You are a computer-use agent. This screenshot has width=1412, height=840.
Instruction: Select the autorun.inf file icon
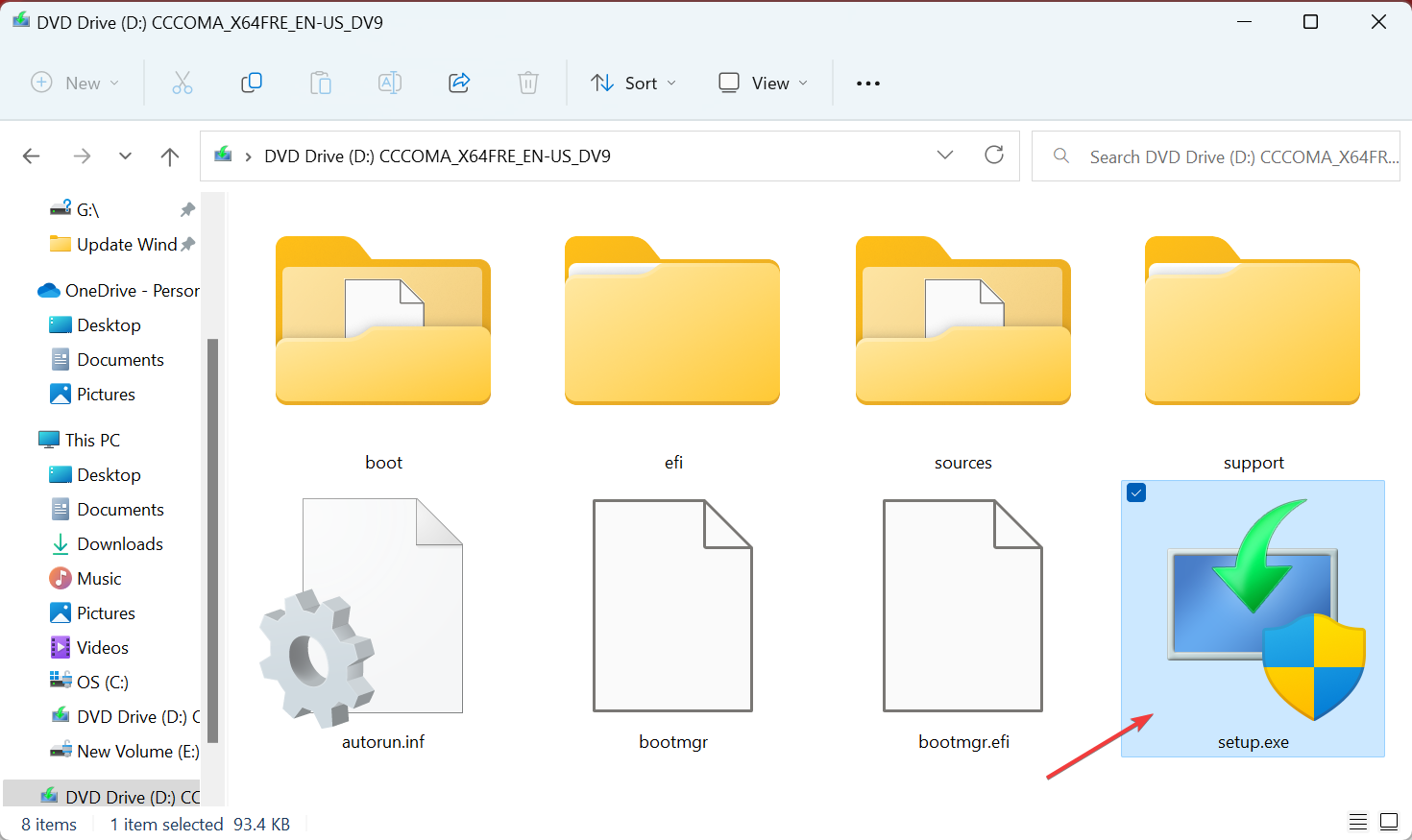click(362, 612)
